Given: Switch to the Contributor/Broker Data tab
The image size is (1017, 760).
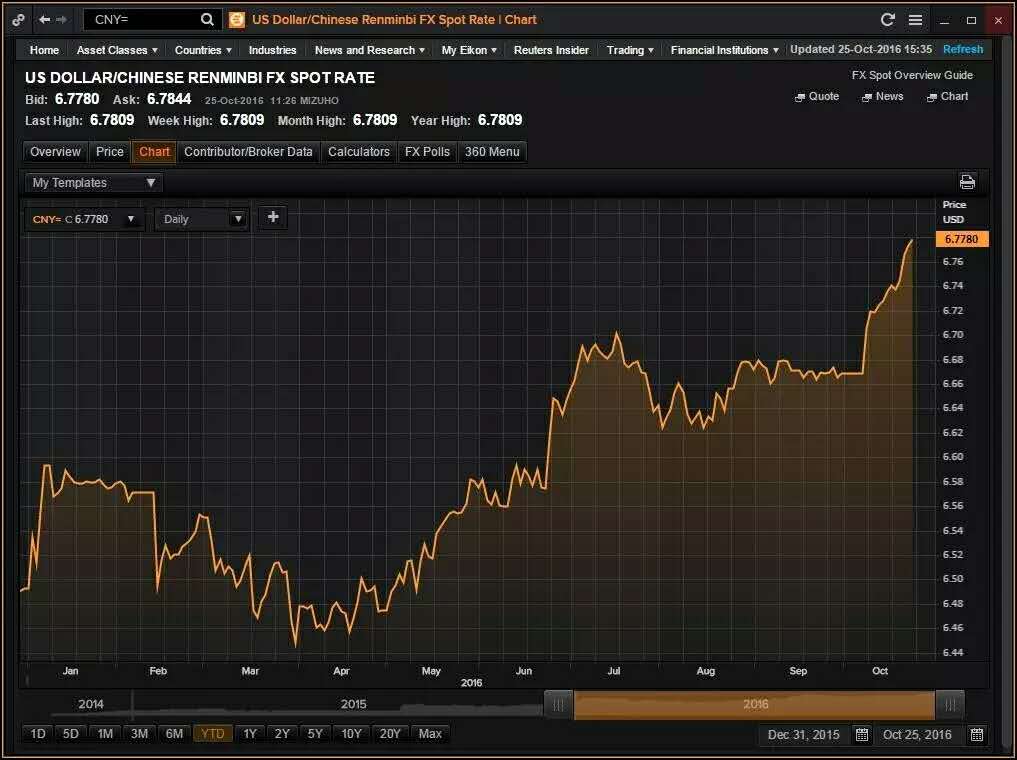Looking at the screenshot, I should click(248, 152).
